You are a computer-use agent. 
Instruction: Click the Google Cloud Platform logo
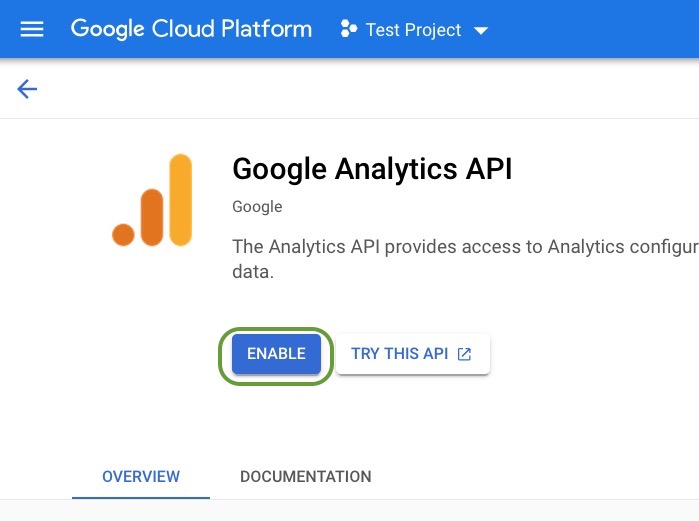pyautogui.click(x=191, y=29)
